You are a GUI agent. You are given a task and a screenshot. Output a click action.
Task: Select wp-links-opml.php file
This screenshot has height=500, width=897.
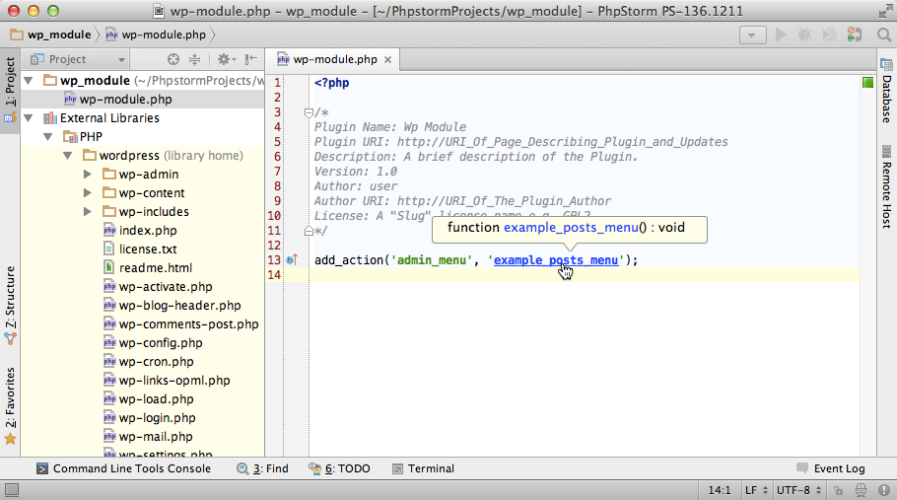pos(166,380)
